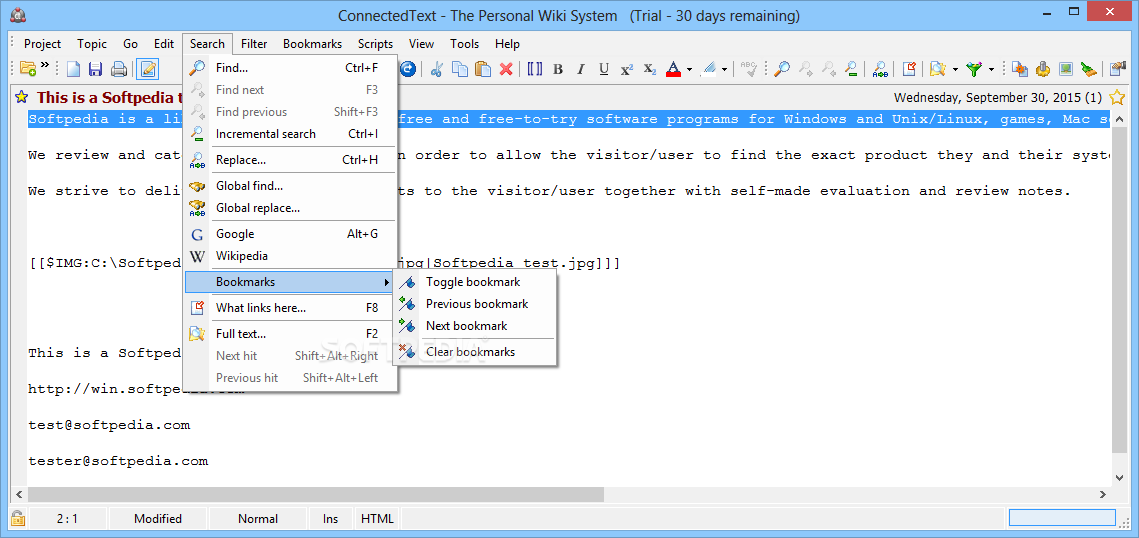The image size is (1139, 538).
Task: Select Google search menu entry
Action: (291, 234)
